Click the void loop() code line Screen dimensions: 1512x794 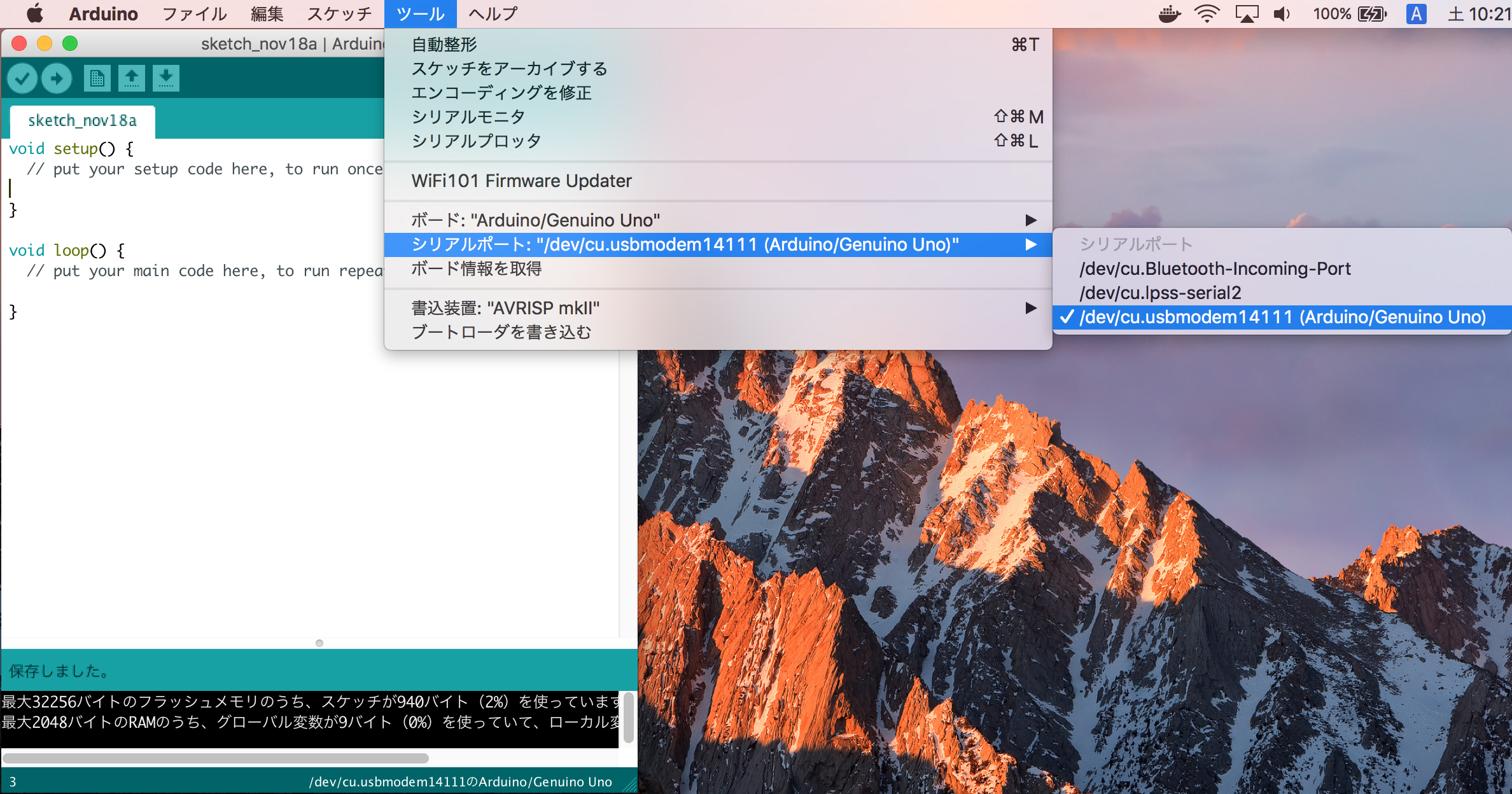pos(67,251)
